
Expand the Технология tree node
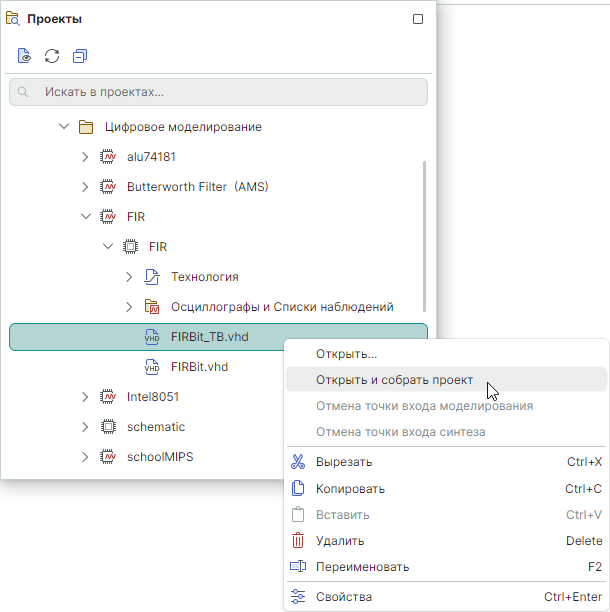click(x=129, y=277)
